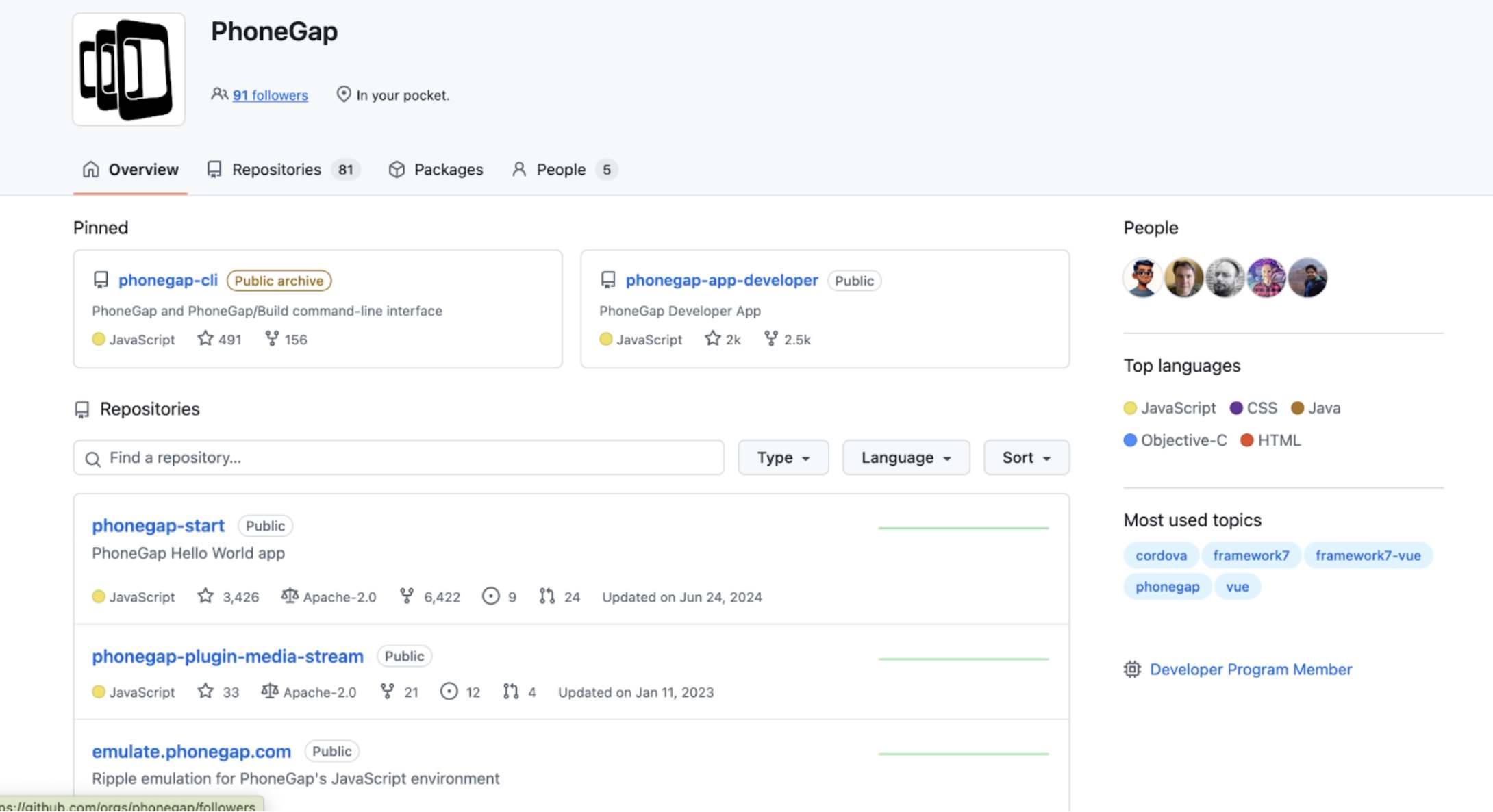Viewport: 1493px width, 812px height.
Task: Open the Language filter dropdown
Action: point(905,457)
